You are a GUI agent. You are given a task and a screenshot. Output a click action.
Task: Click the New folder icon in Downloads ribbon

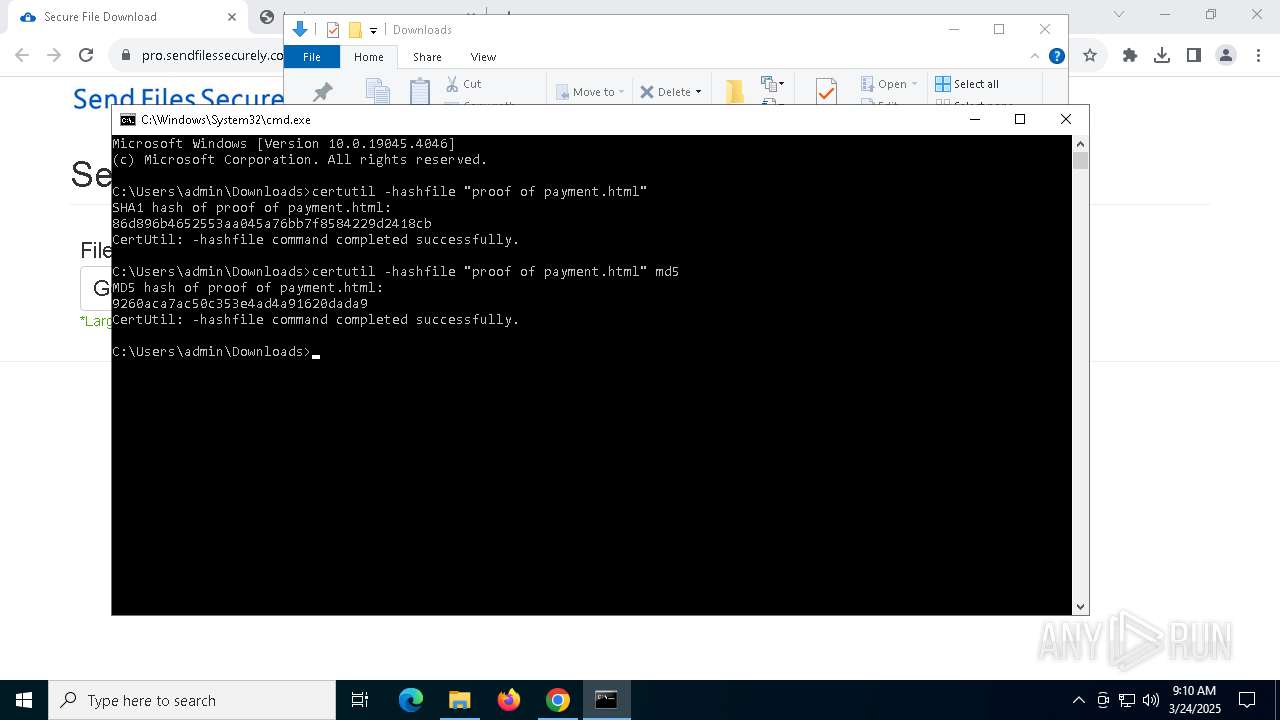[x=734, y=92]
